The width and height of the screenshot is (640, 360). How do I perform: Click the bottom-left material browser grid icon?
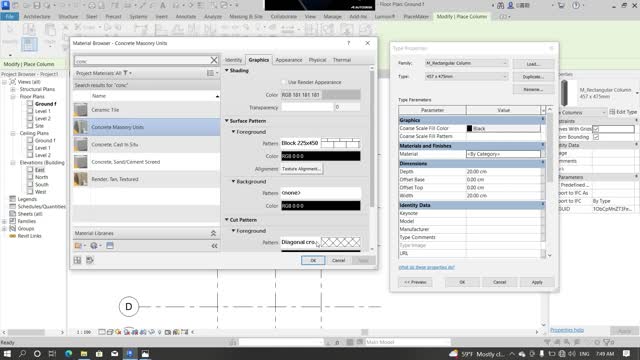pos(78,260)
